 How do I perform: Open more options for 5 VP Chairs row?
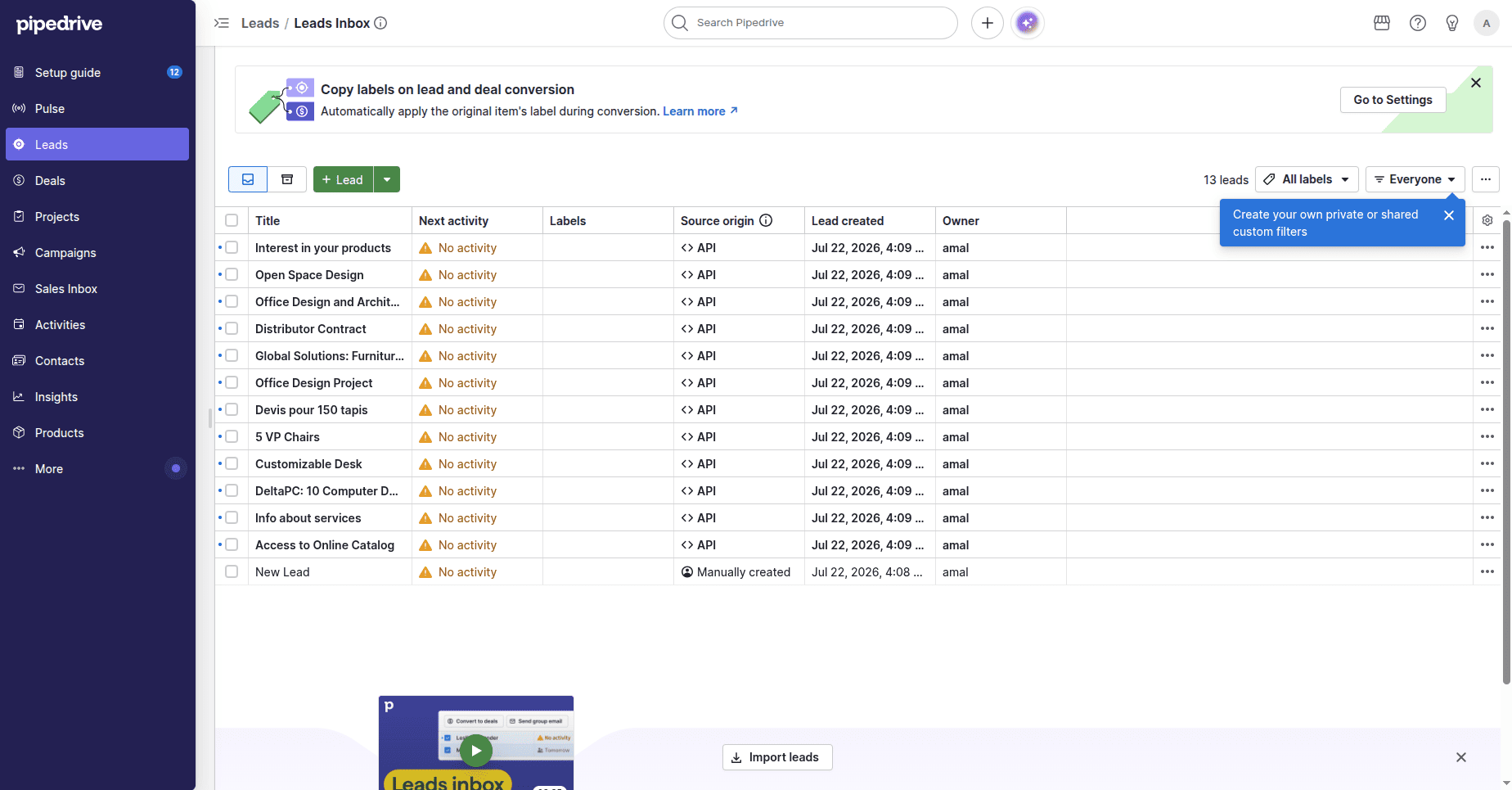click(x=1487, y=436)
